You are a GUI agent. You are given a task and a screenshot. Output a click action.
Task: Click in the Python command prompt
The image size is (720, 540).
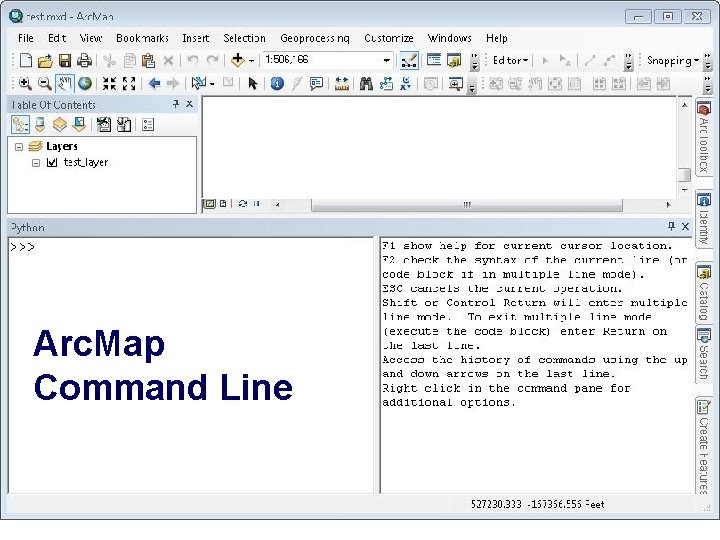[x=191, y=365]
